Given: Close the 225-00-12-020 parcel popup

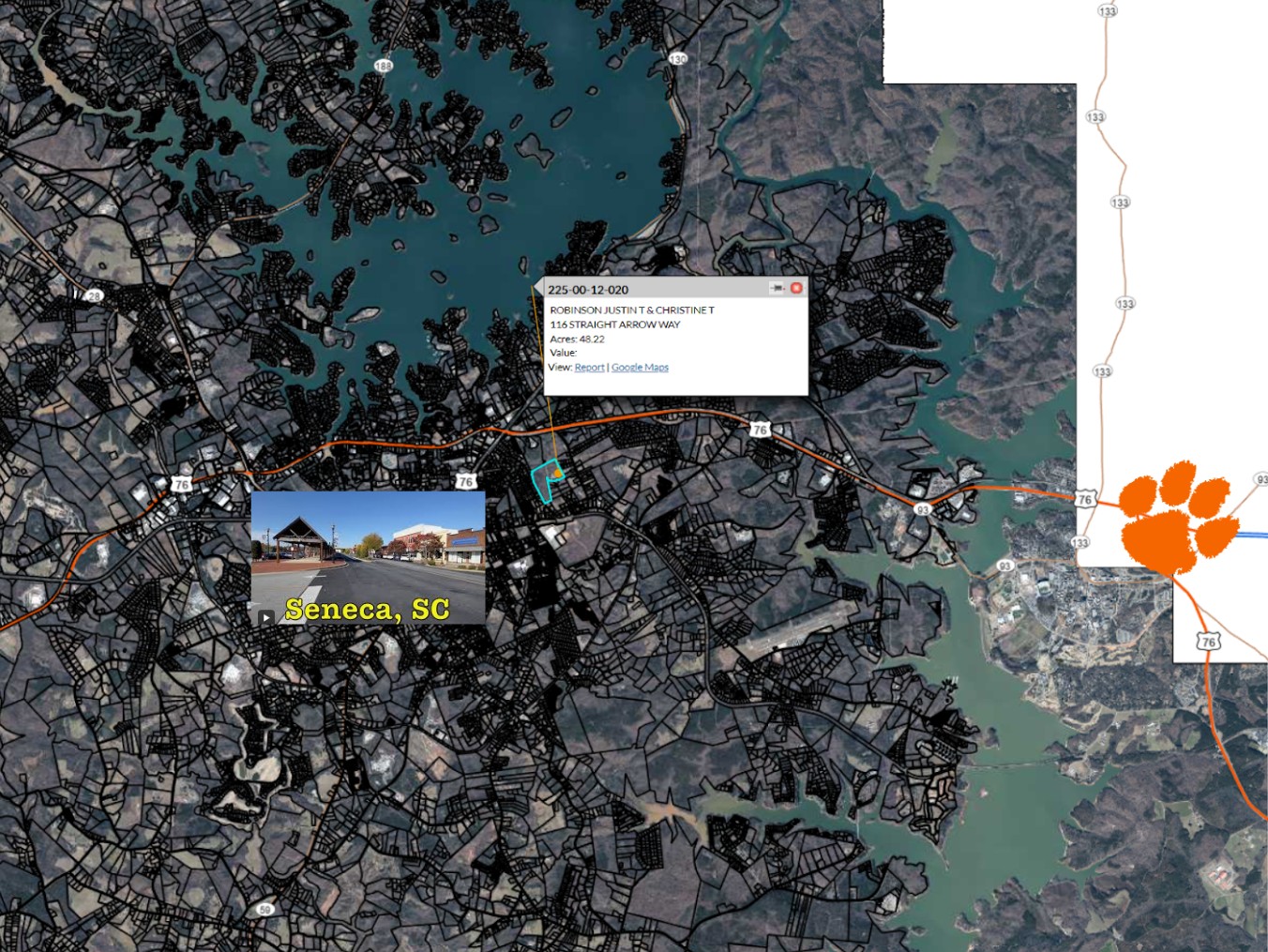Looking at the screenshot, I should [x=796, y=288].
